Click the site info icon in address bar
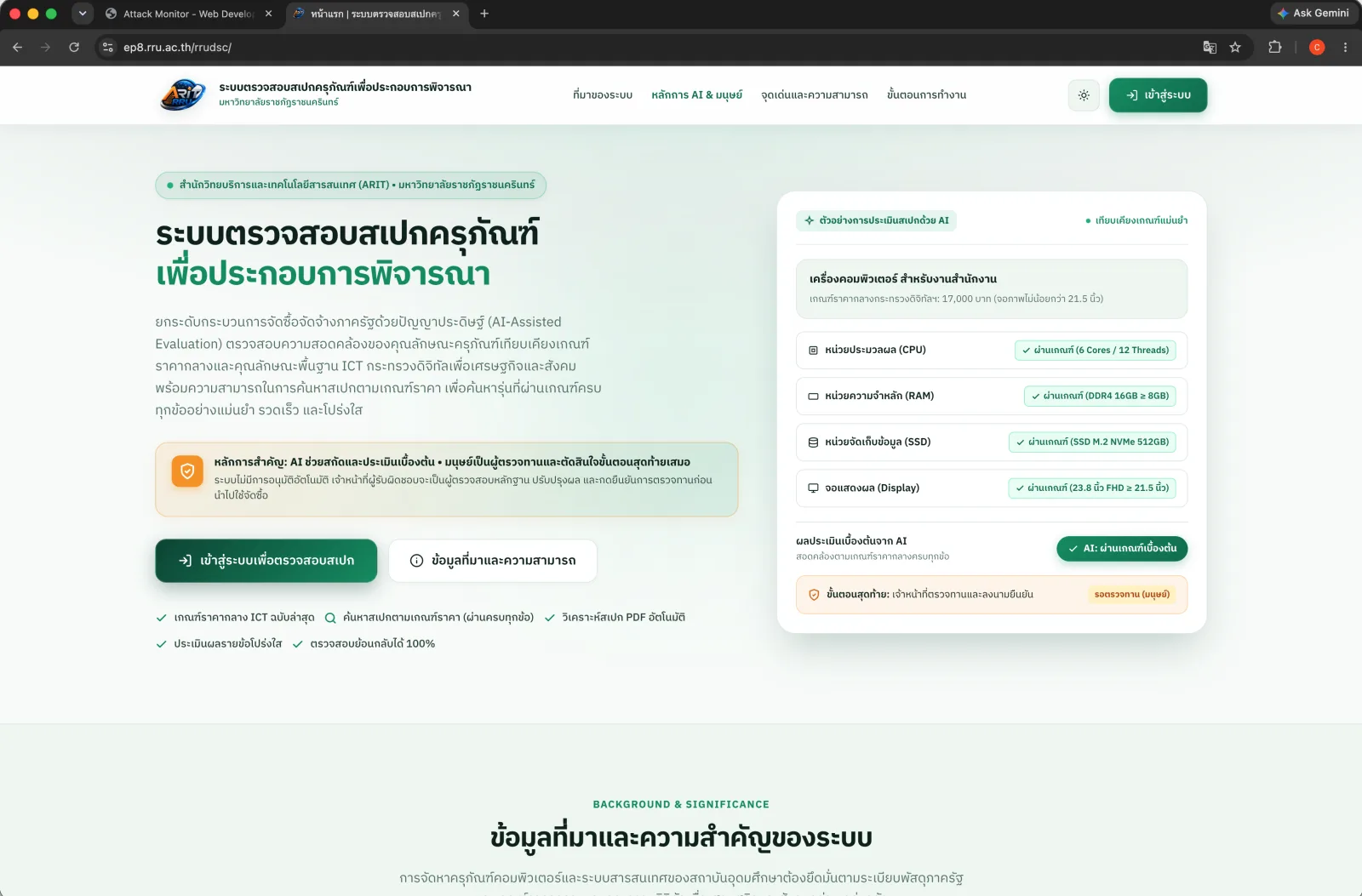Screen dimensions: 1362x896 (108, 48)
